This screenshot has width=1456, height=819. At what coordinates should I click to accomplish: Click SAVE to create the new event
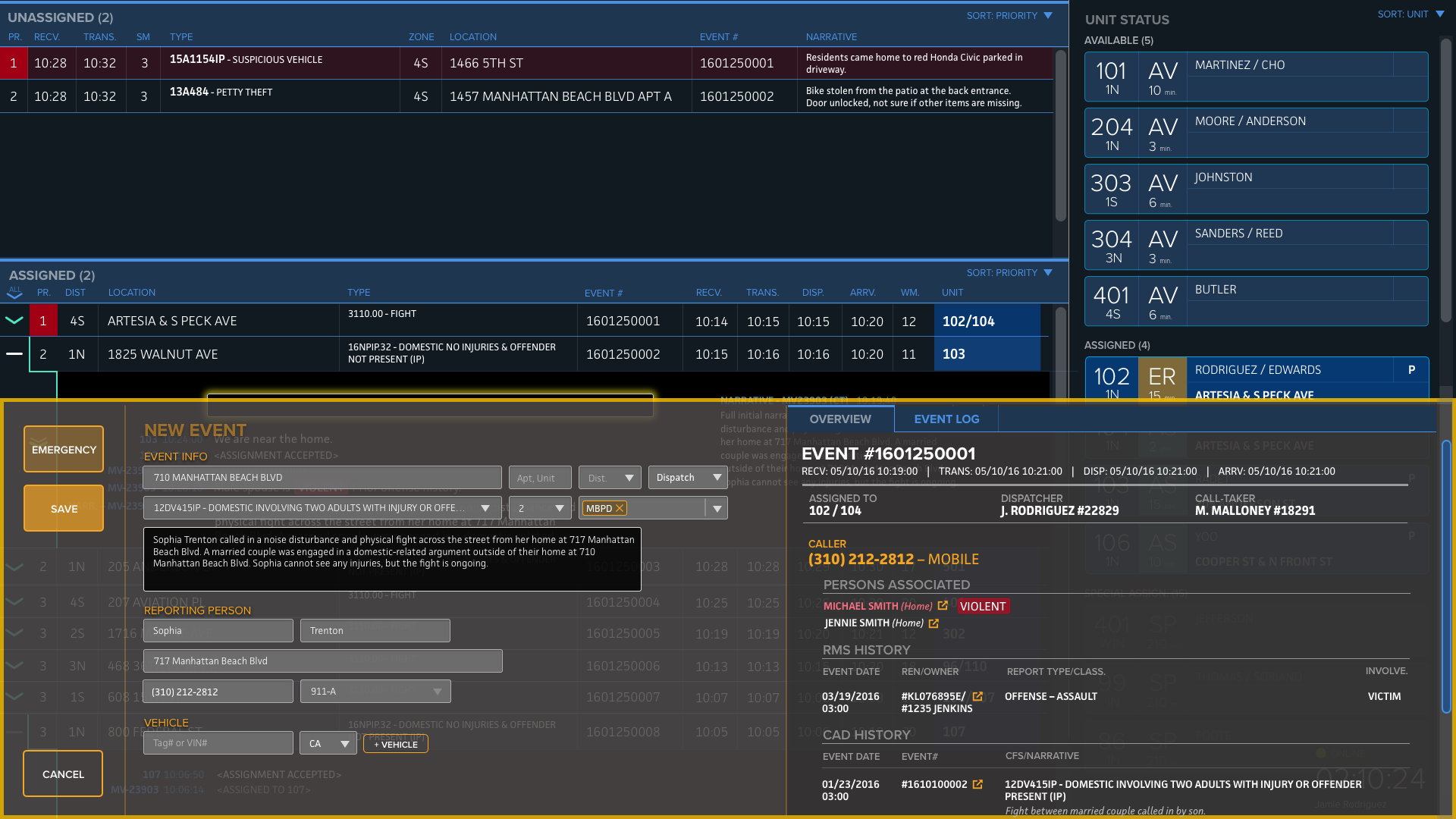63,508
